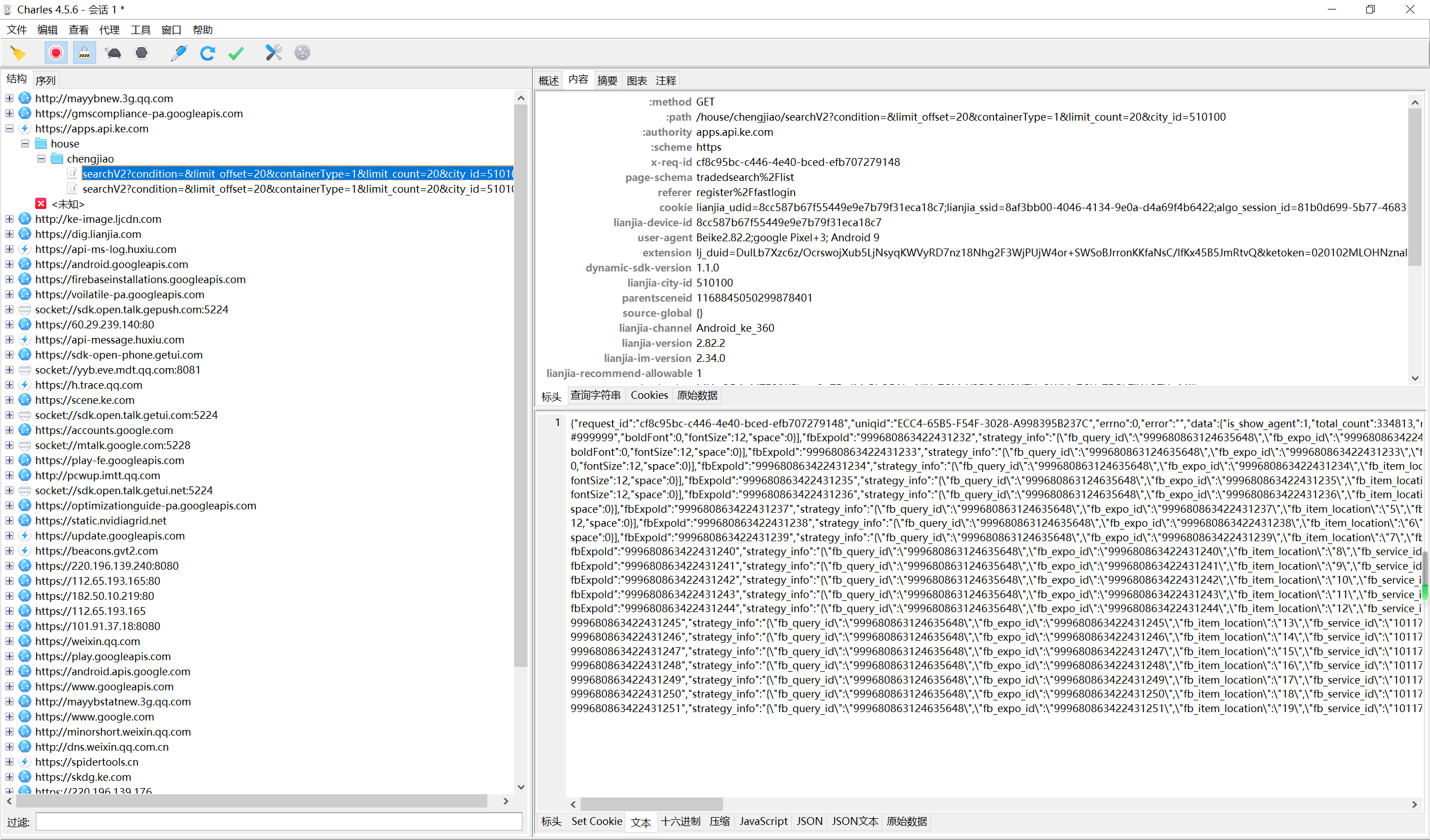Click the red unknown error icon
This screenshot has width=1430, height=840.
[x=41, y=204]
